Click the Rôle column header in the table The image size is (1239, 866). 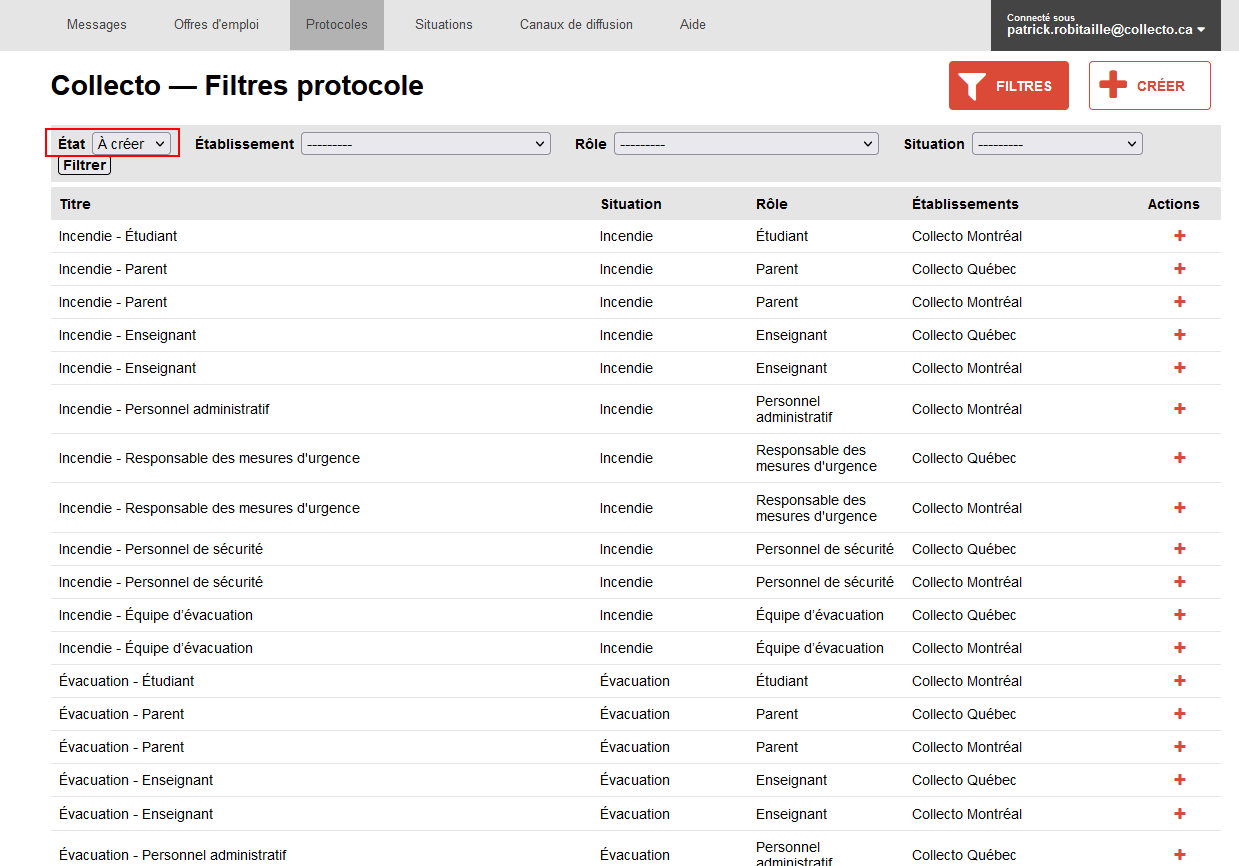(x=772, y=204)
